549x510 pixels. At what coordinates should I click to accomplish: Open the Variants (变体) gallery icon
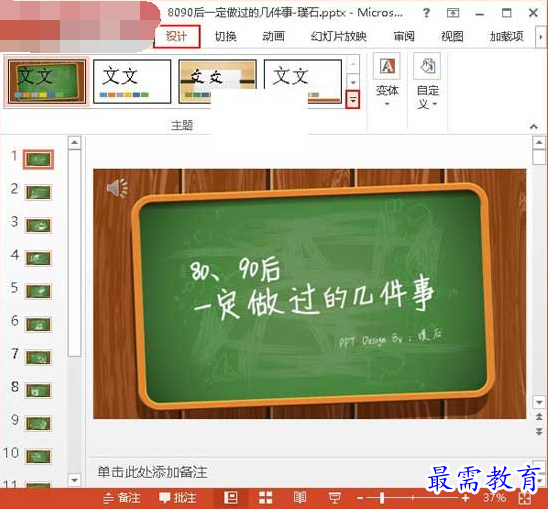(x=387, y=66)
